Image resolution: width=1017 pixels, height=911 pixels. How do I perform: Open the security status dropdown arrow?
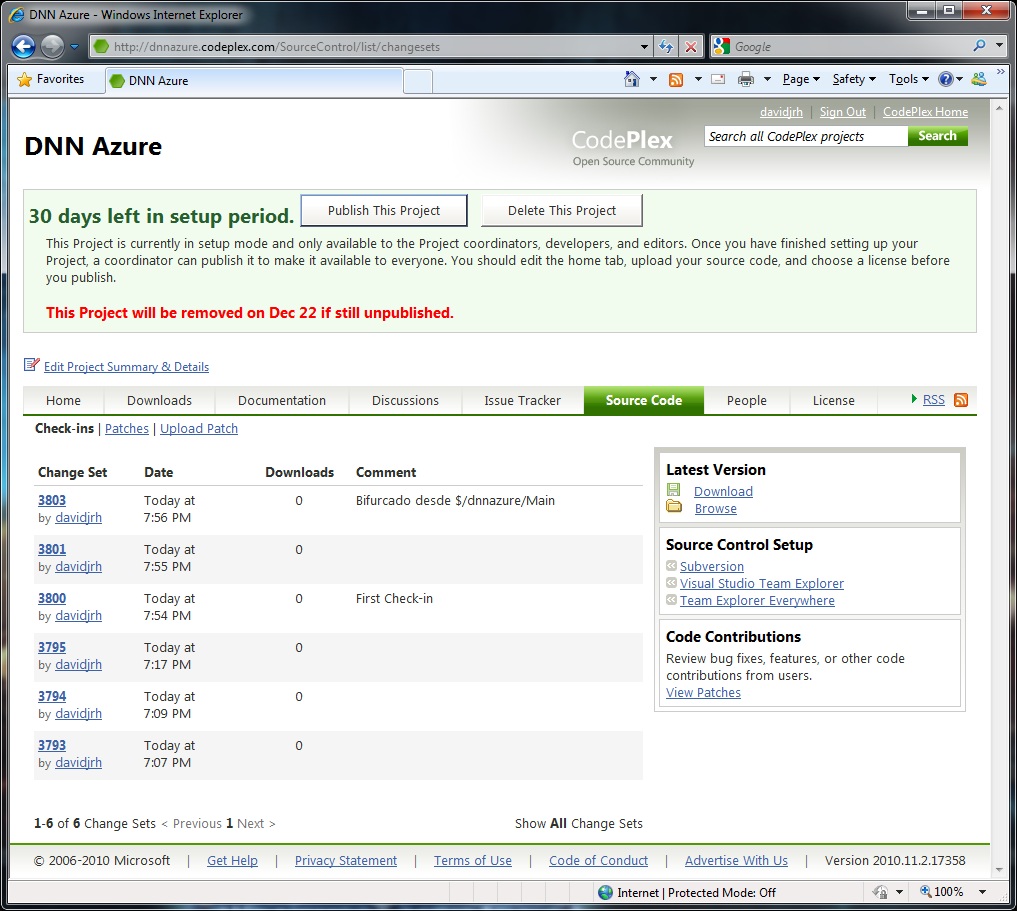(x=899, y=892)
